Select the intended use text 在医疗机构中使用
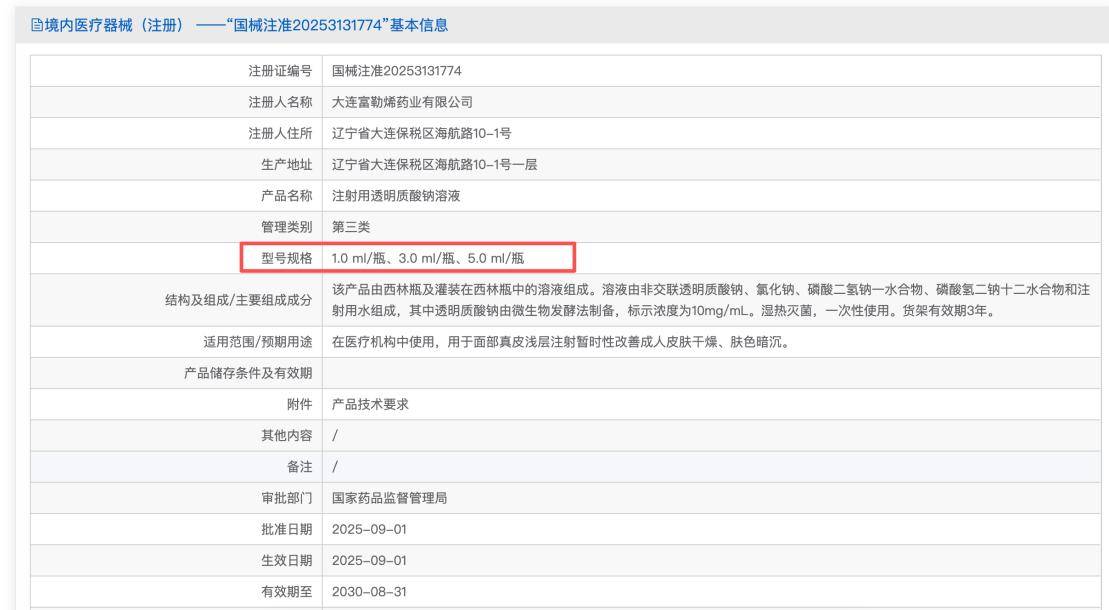 point(561,342)
